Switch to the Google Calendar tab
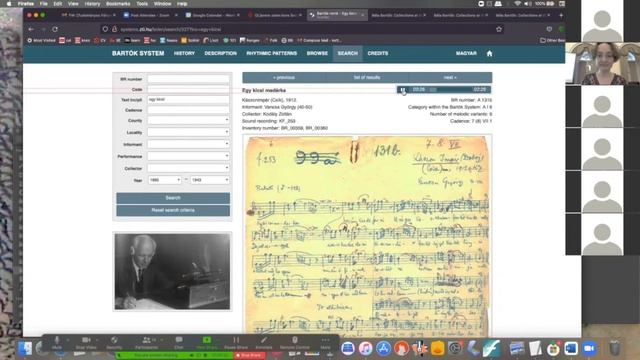This screenshot has width=640, height=360. tap(212, 15)
